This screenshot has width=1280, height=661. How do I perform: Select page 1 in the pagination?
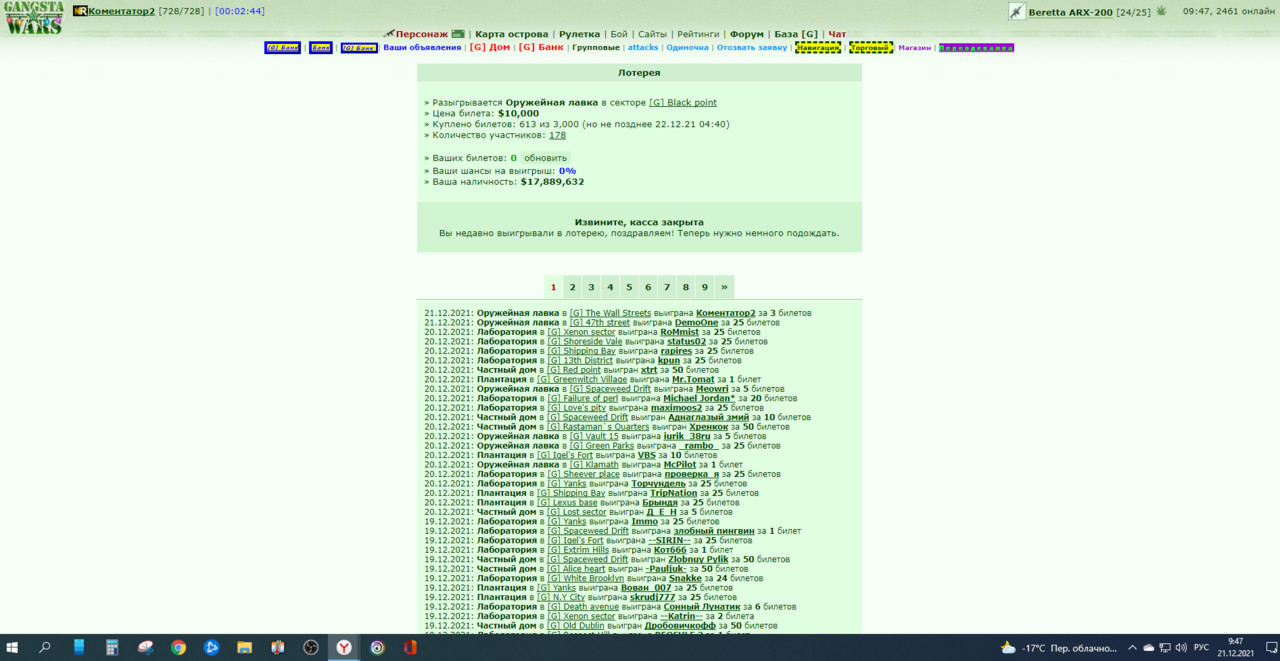(x=554, y=287)
